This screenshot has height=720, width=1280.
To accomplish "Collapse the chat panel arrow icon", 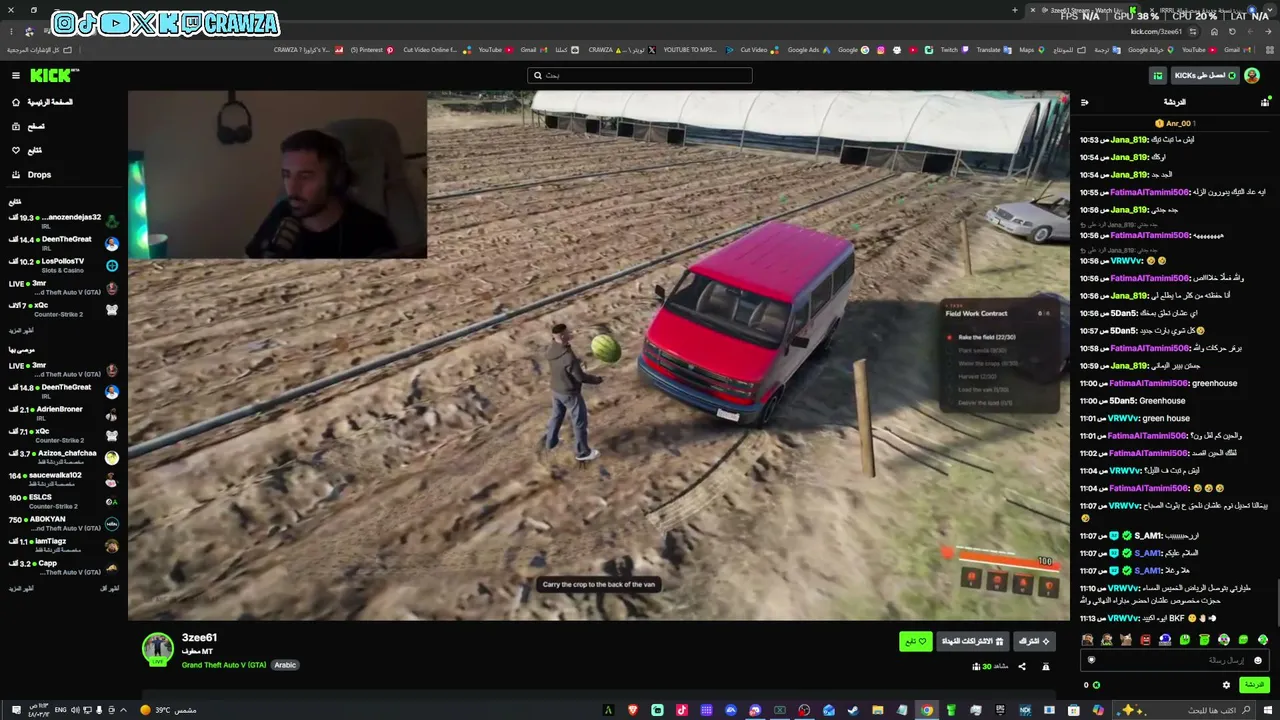I will click(1085, 102).
